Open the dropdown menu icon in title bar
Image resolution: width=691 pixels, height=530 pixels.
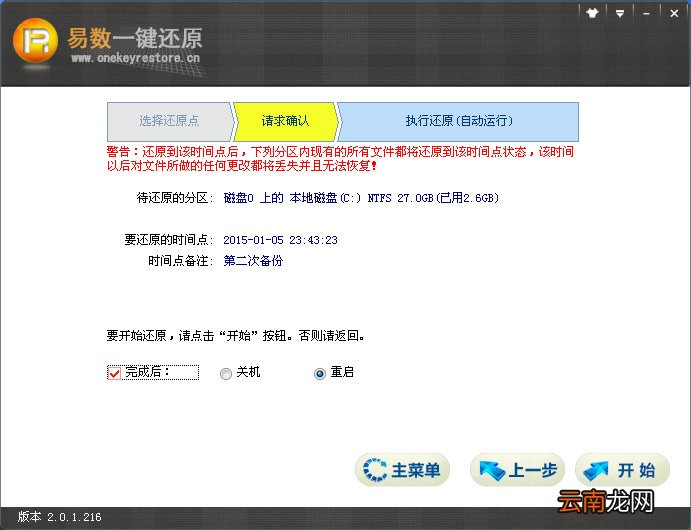click(x=620, y=13)
